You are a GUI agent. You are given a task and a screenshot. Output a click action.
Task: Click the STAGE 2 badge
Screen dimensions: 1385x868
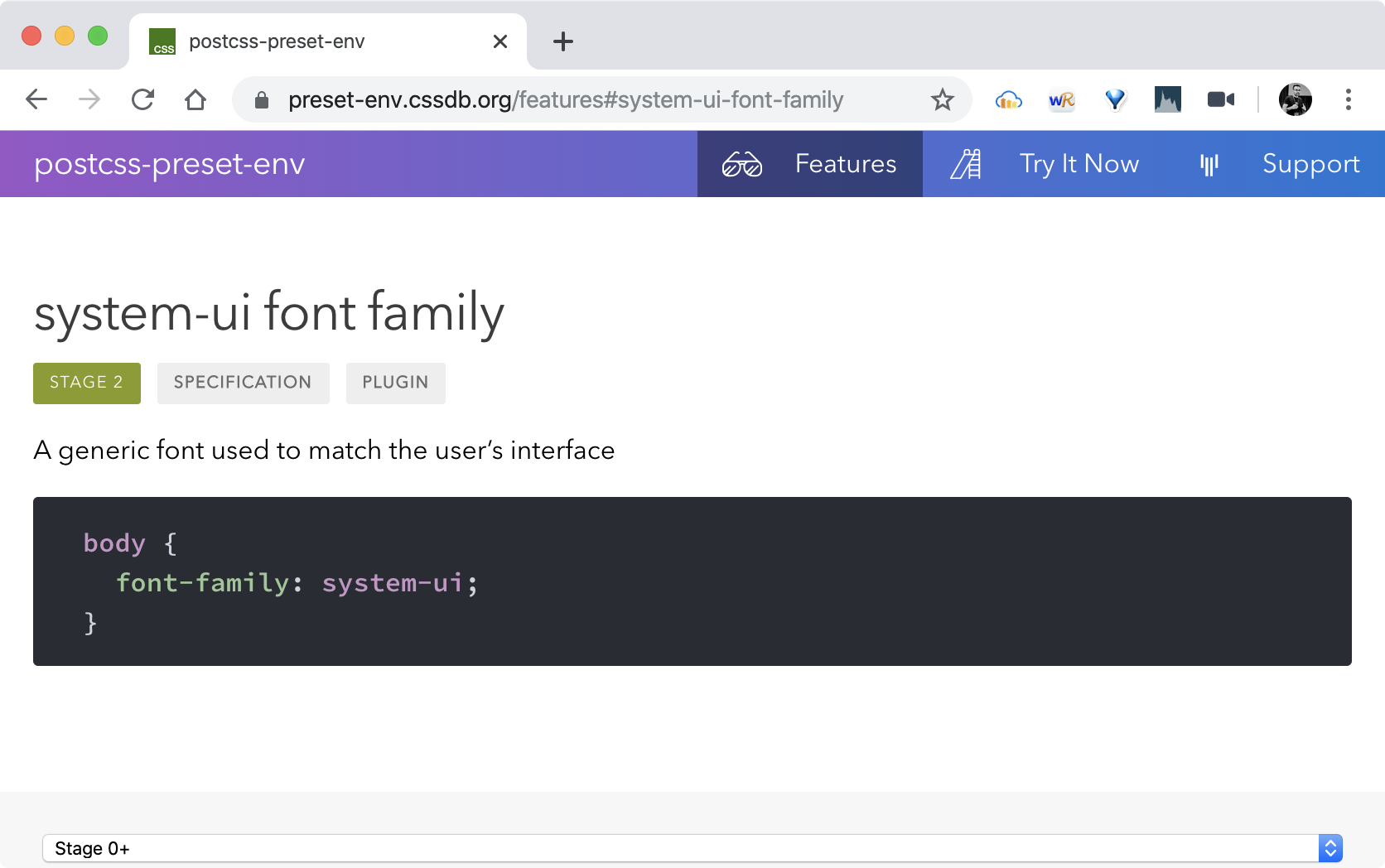[87, 383]
